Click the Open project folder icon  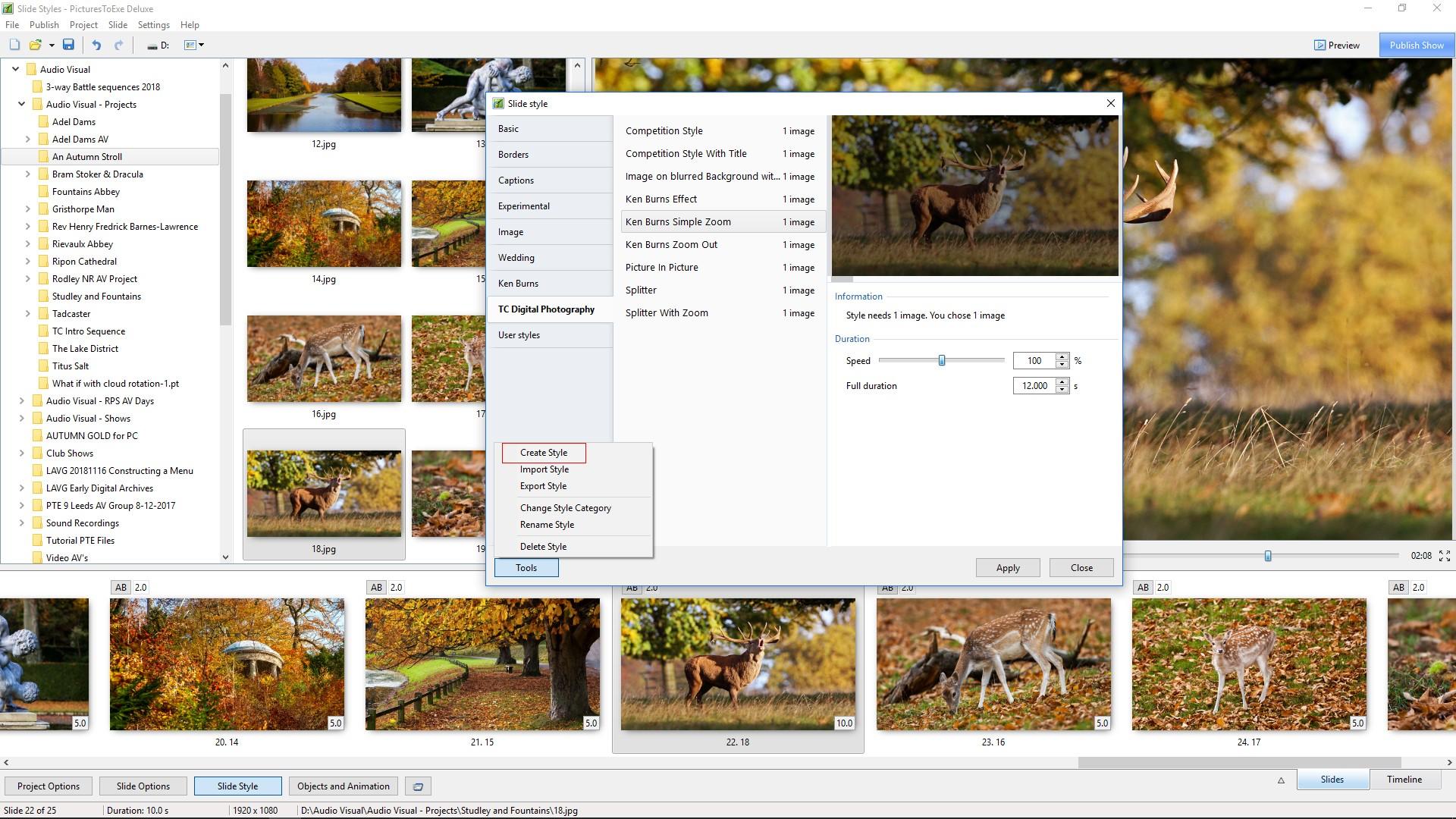click(x=35, y=45)
